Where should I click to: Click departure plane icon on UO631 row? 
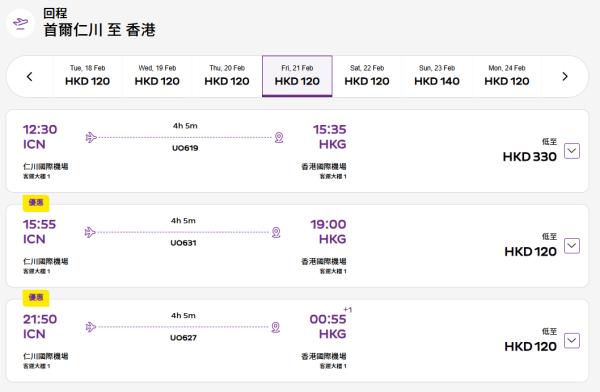(x=90, y=232)
